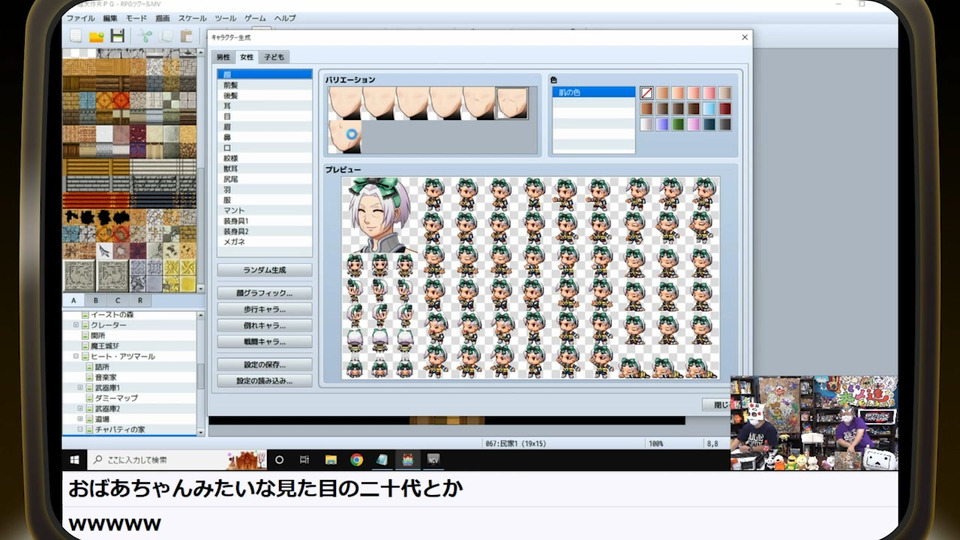Click the Cortana circle icon on taskbar
Screen dimensions: 960x540
click(279, 460)
